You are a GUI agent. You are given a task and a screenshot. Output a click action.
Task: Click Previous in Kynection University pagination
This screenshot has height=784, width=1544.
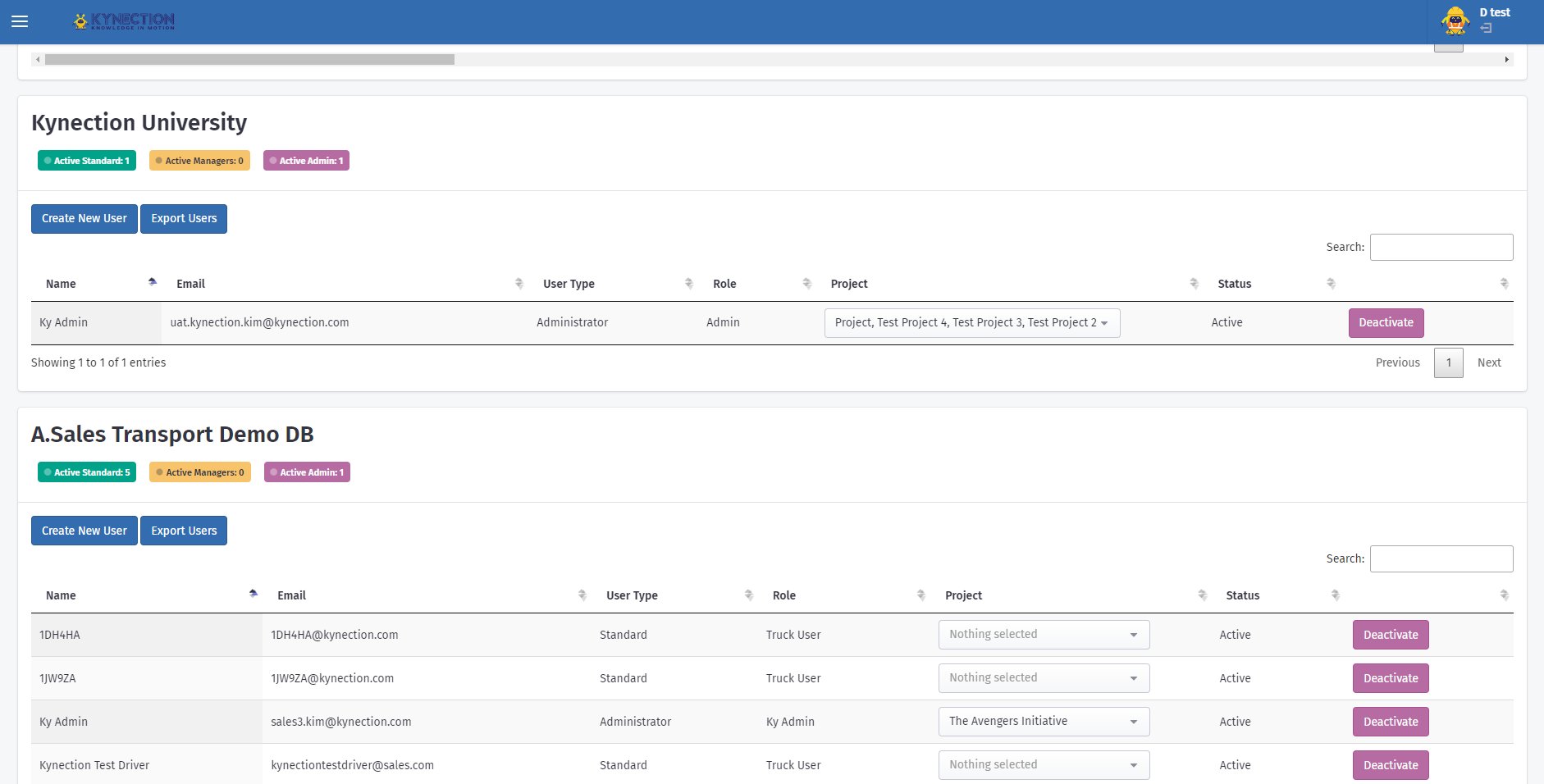click(x=1398, y=362)
